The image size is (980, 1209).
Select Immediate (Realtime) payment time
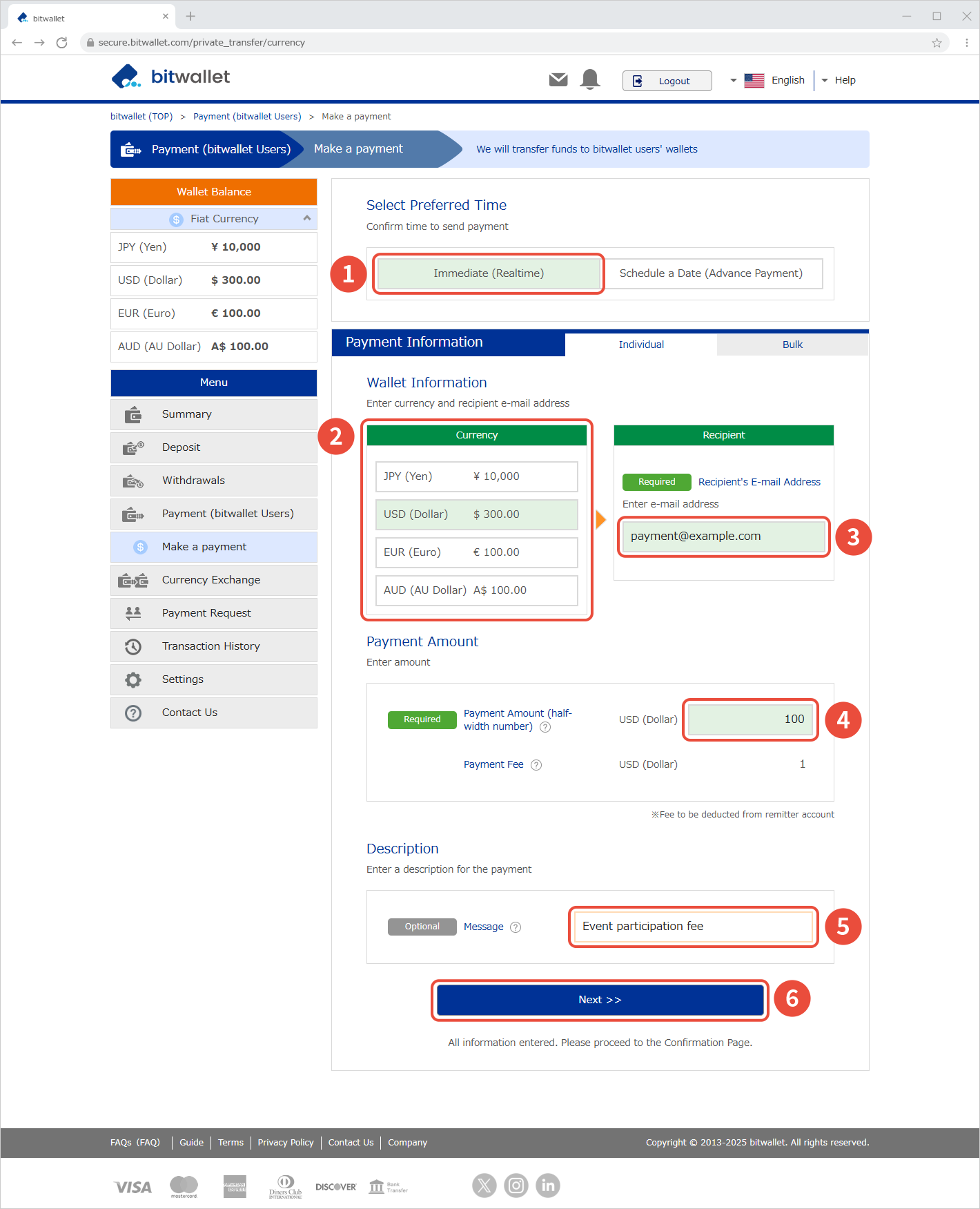coord(489,273)
